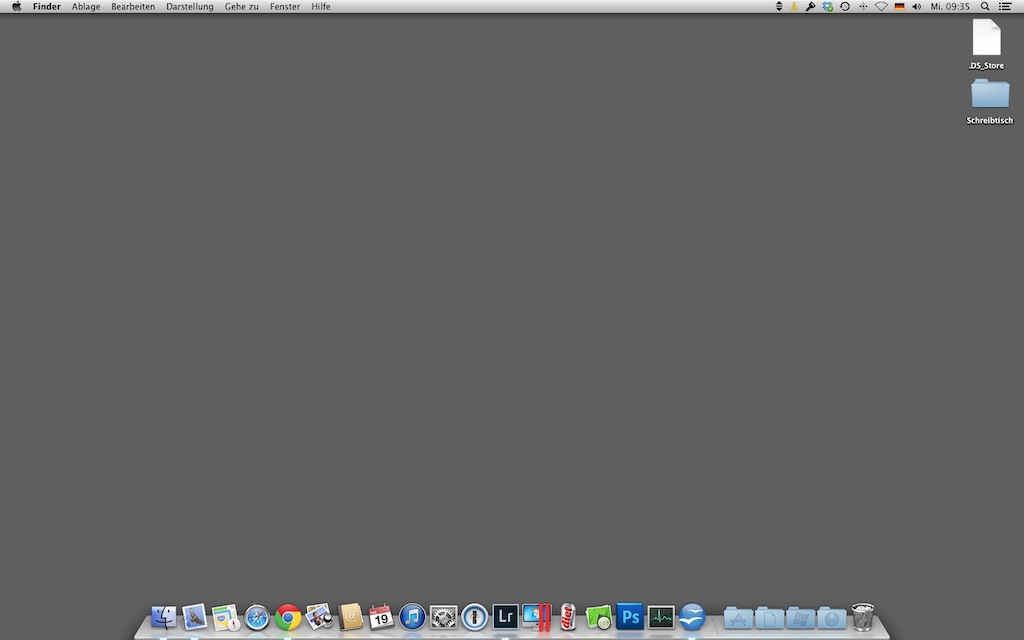The width and height of the screenshot is (1024, 640).
Task: Select the .DS_Store file on desktop
Action: coord(986,38)
